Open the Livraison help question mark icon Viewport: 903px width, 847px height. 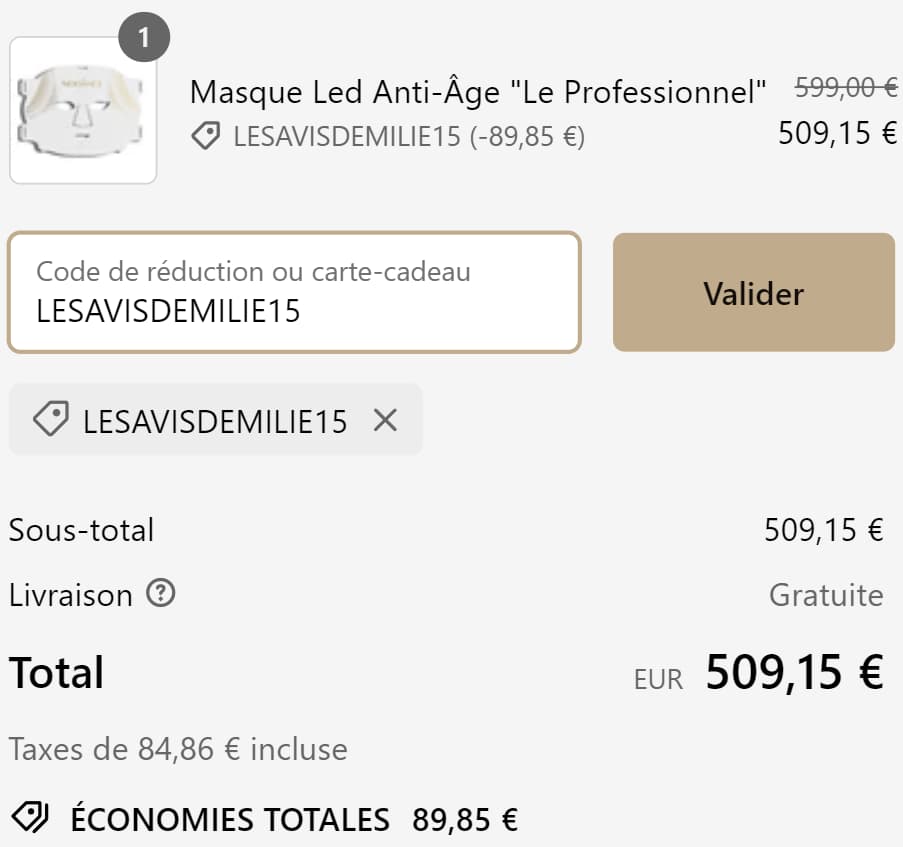160,595
